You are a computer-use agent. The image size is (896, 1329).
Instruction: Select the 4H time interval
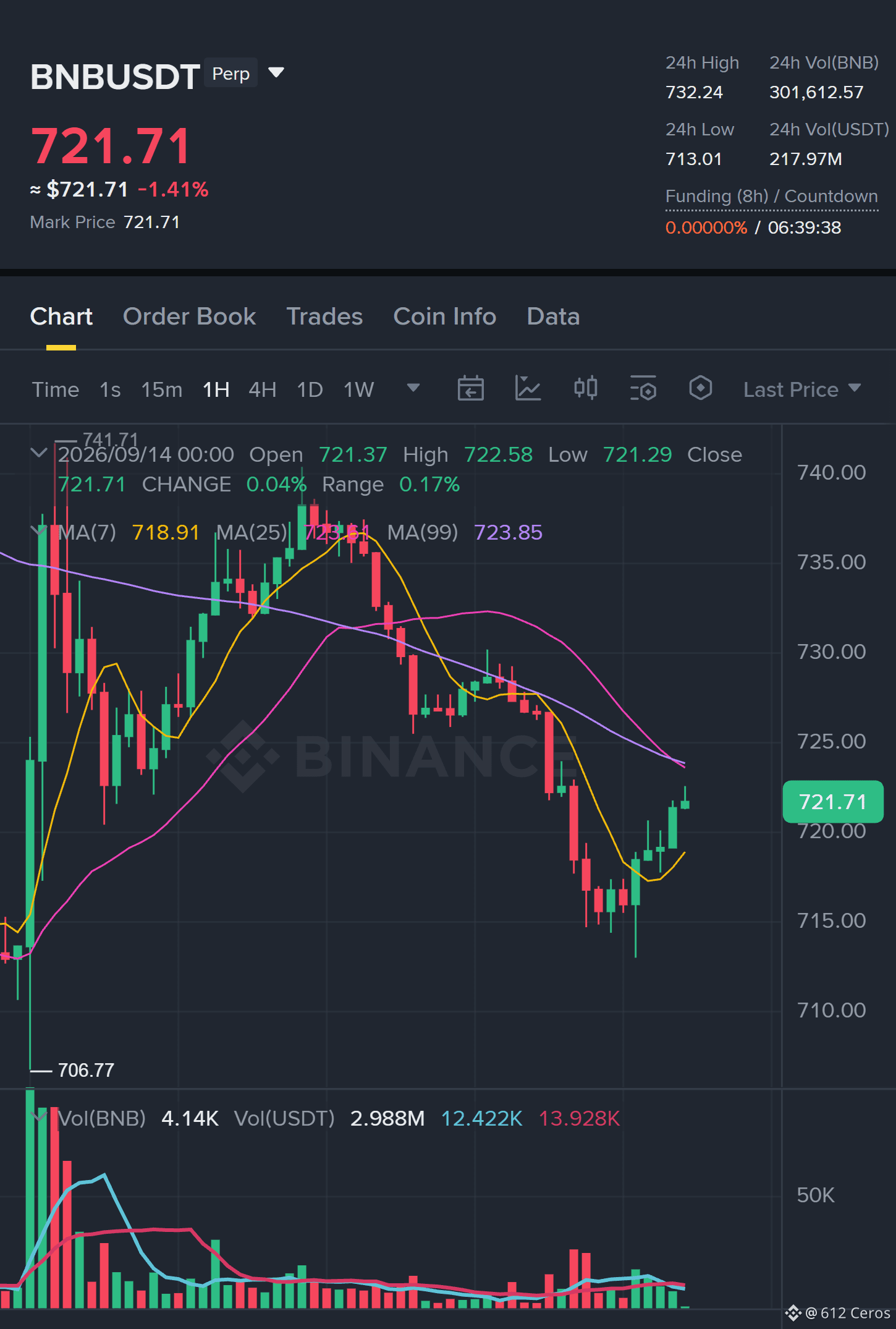click(x=262, y=389)
